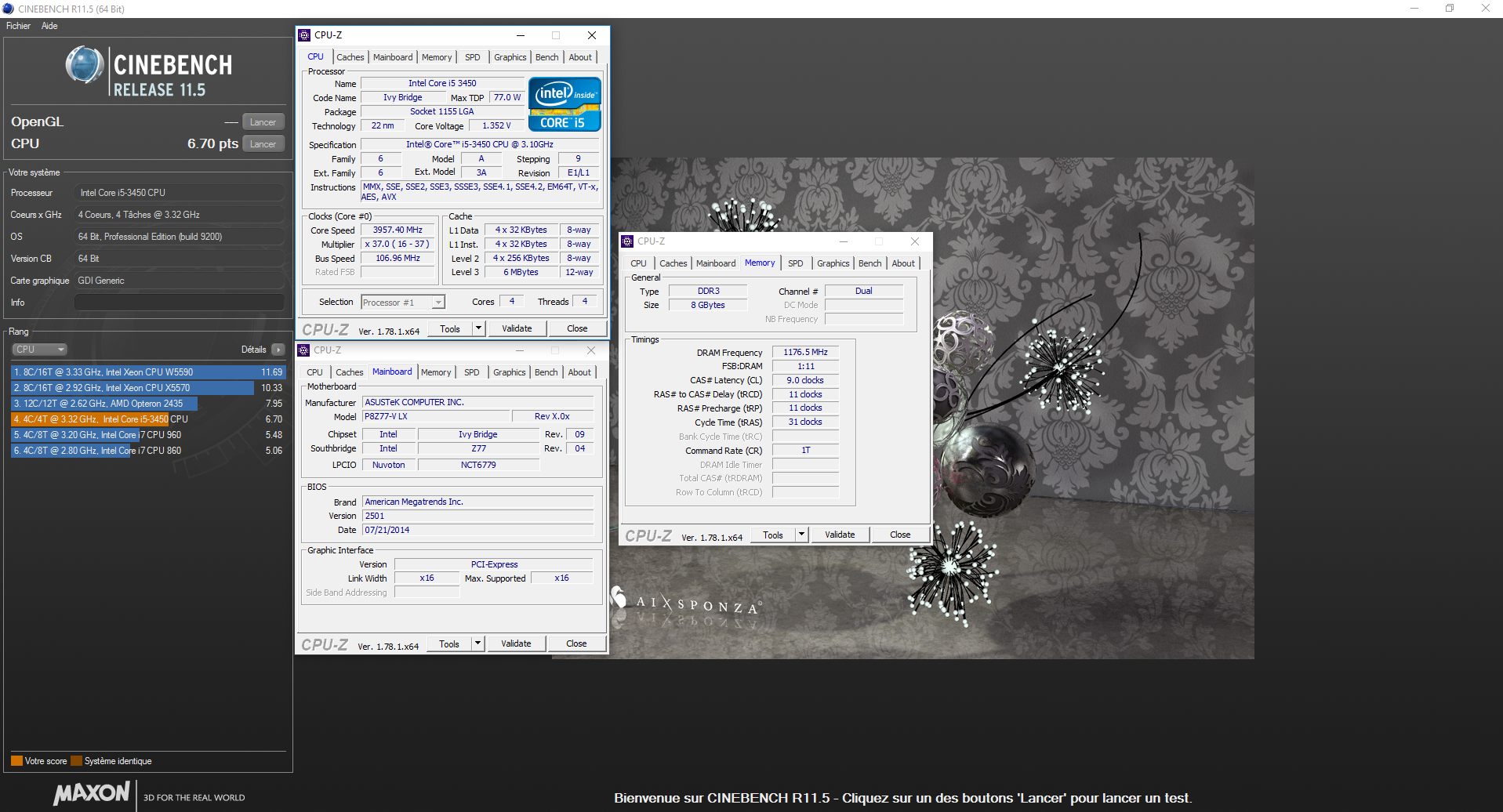This screenshot has height=812, width=1503.
Task: Click the Système identique legend swatch
Action: 76,760
